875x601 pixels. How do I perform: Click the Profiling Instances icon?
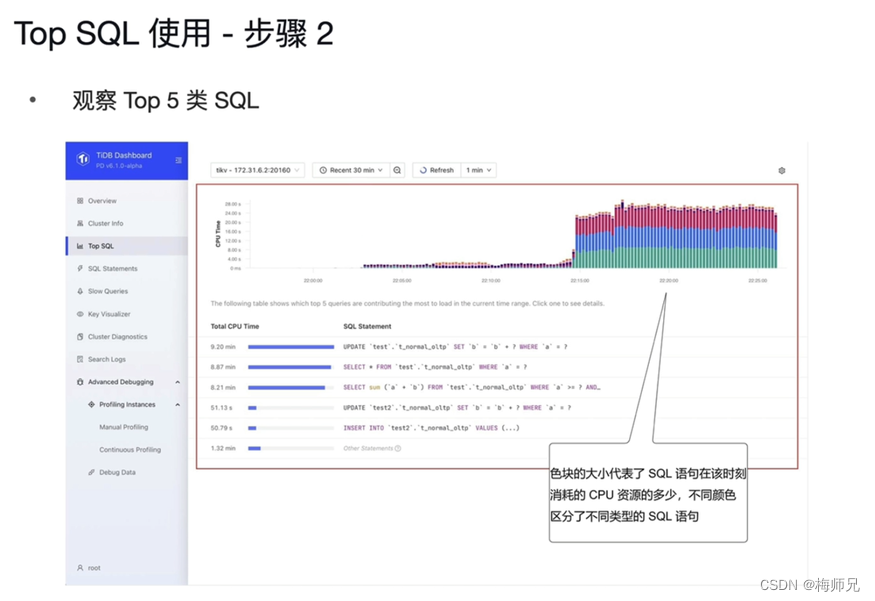(x=92, y=405)
